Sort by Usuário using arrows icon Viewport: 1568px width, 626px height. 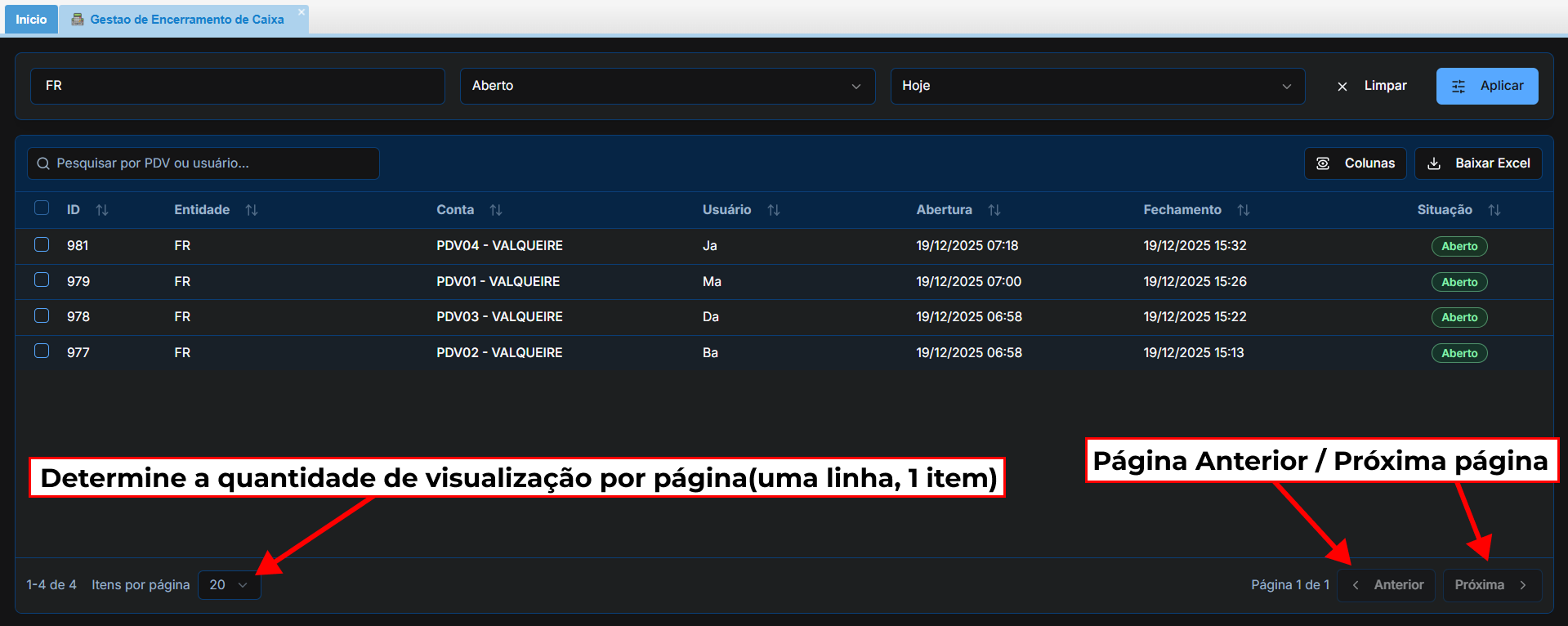pyautogui.click(x=774, y=210)
